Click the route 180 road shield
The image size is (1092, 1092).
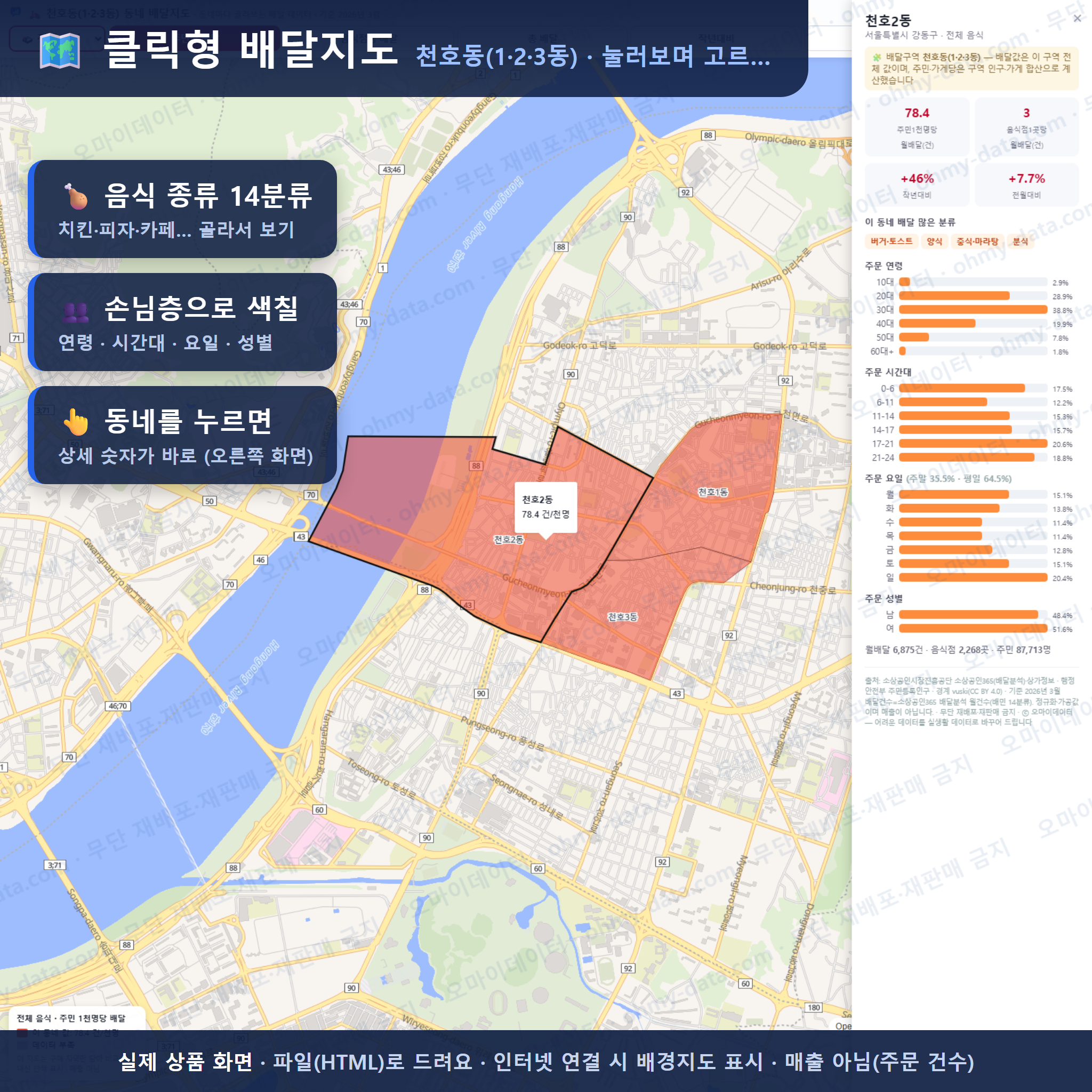coord(814,1007)
